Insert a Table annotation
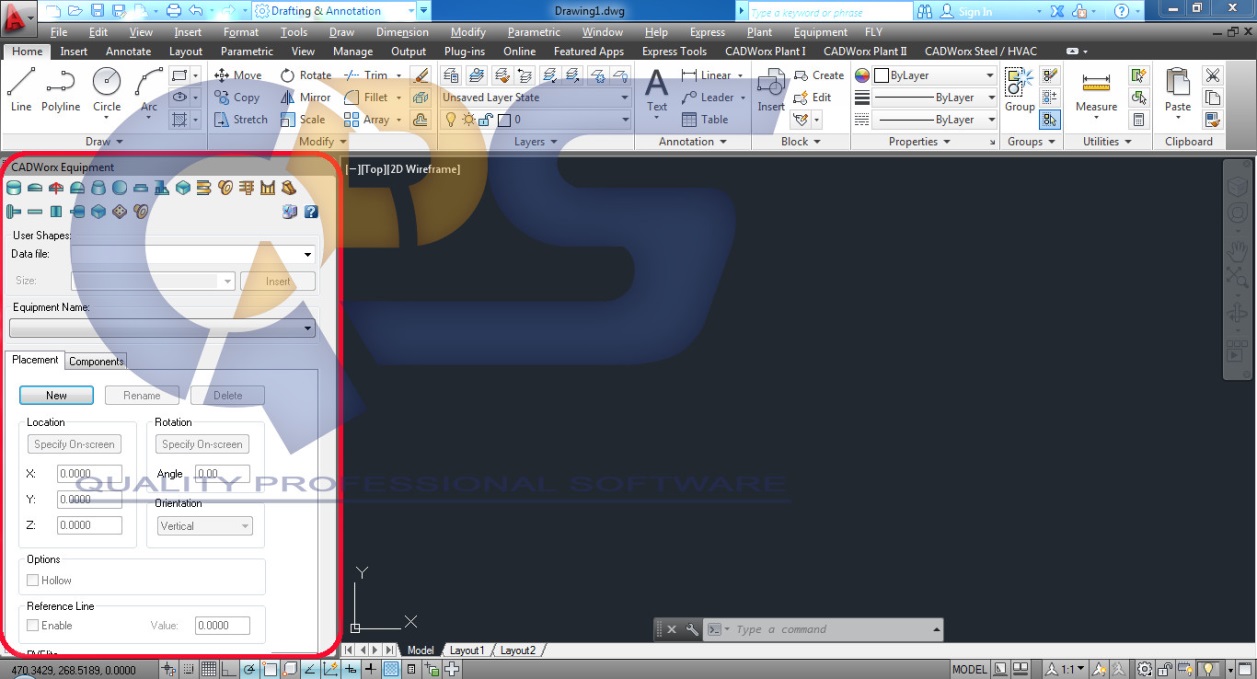Image resolution: width=1257 pixels, height=679 pixels. coord(705,119)
